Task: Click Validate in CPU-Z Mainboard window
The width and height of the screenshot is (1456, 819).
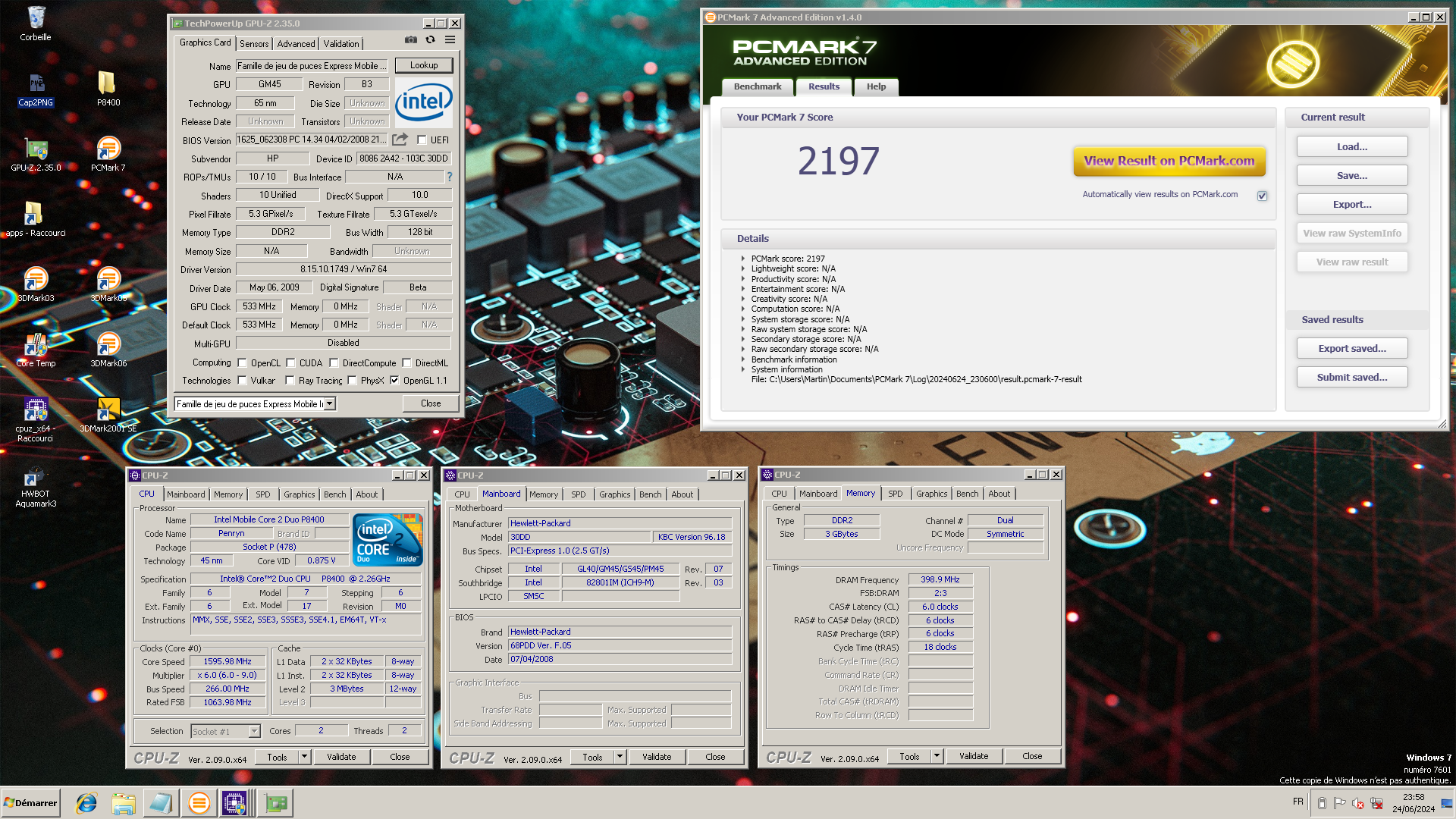Action: coord(657,757)
